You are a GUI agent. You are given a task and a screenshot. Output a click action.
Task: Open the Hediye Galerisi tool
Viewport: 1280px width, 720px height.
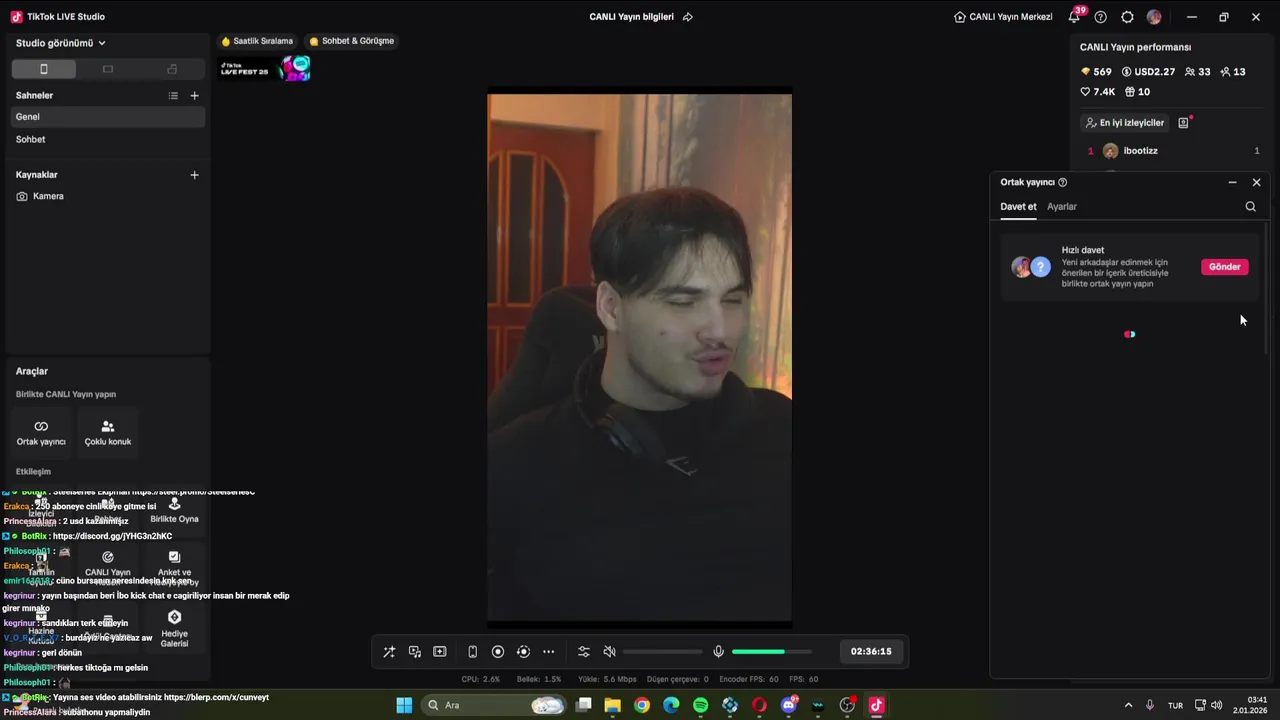tap(174, 628)
